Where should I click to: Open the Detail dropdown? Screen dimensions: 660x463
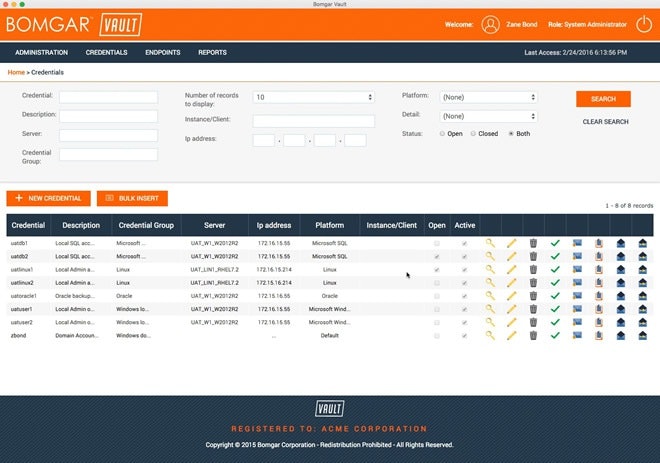click(488, 116)
